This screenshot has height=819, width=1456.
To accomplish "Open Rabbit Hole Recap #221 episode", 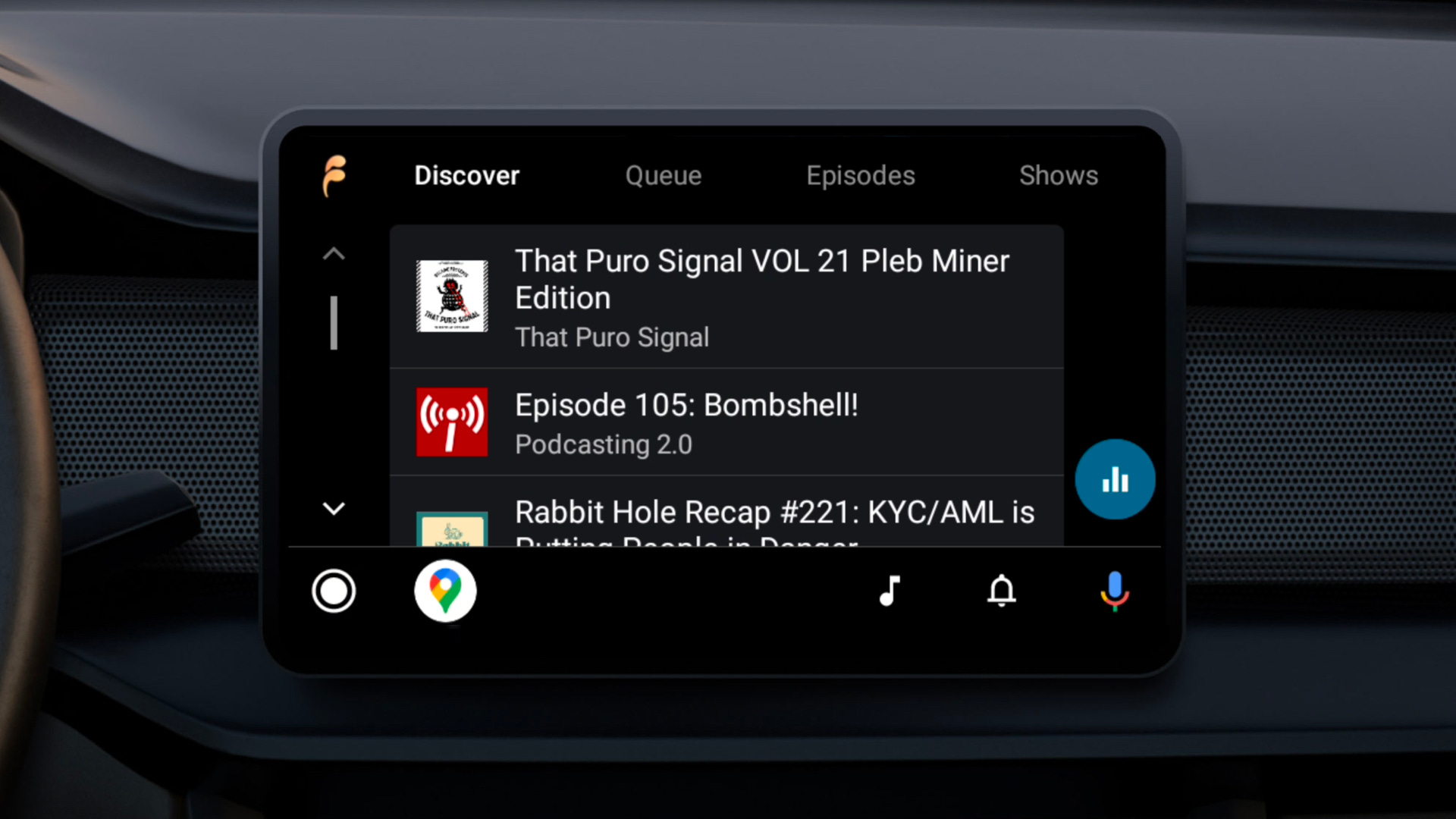I will [726, 512].
